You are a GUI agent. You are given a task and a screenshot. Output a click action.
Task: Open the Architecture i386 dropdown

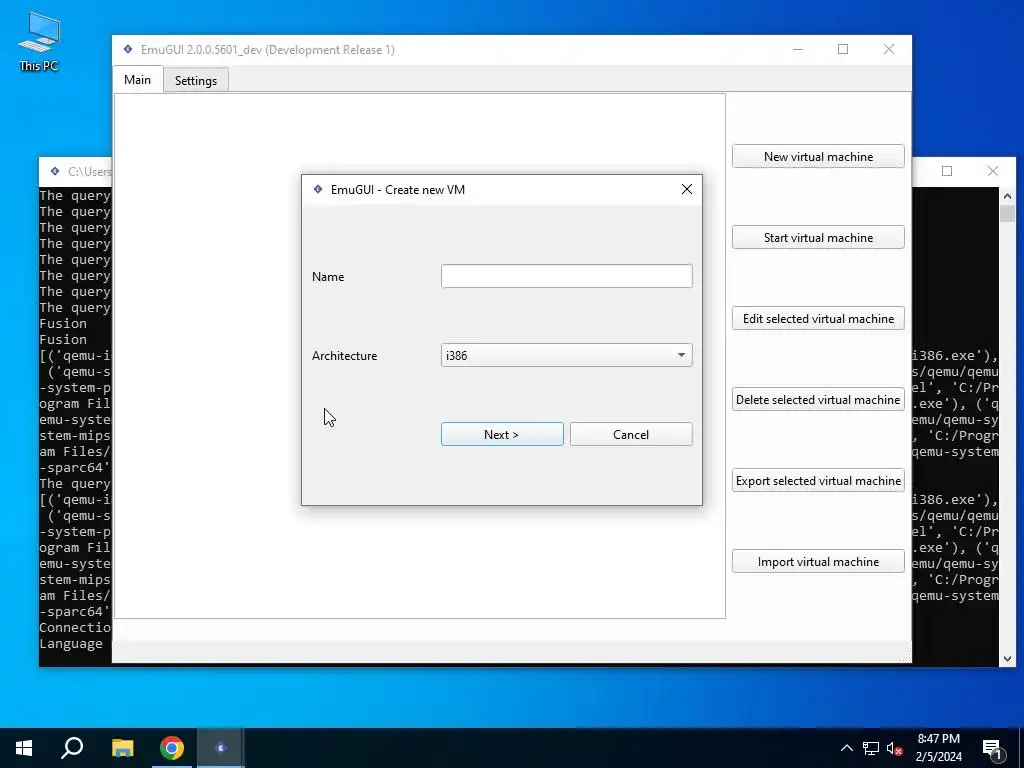566,355
